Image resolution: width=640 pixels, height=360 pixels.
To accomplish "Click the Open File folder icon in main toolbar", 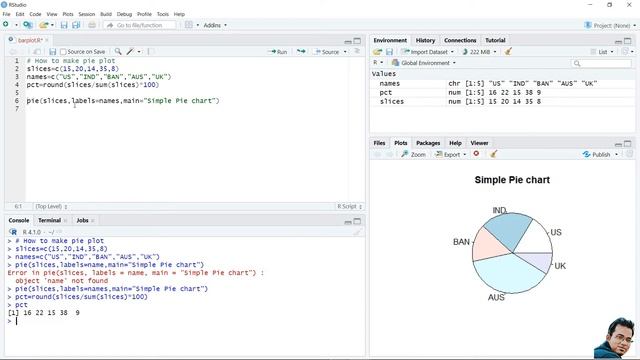I will coord(43,25).
